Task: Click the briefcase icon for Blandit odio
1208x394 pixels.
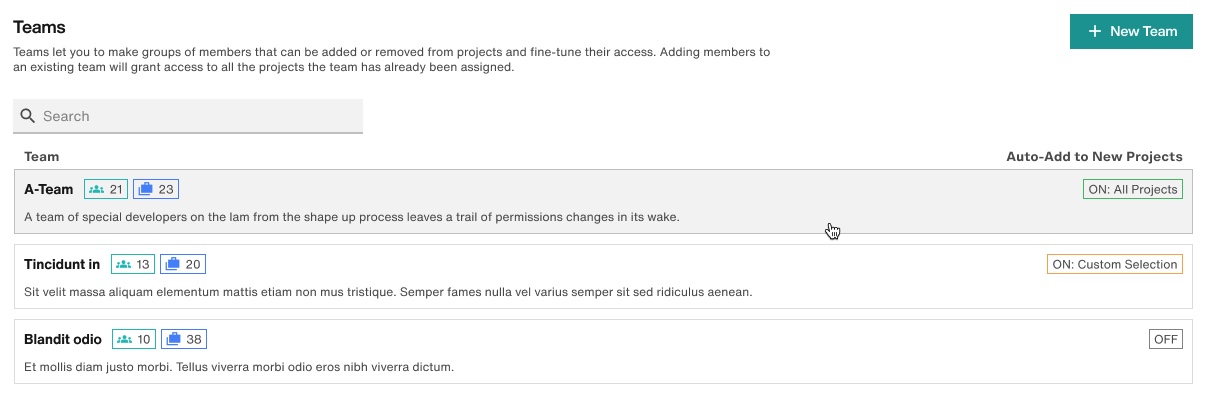Action: point(174,339)
